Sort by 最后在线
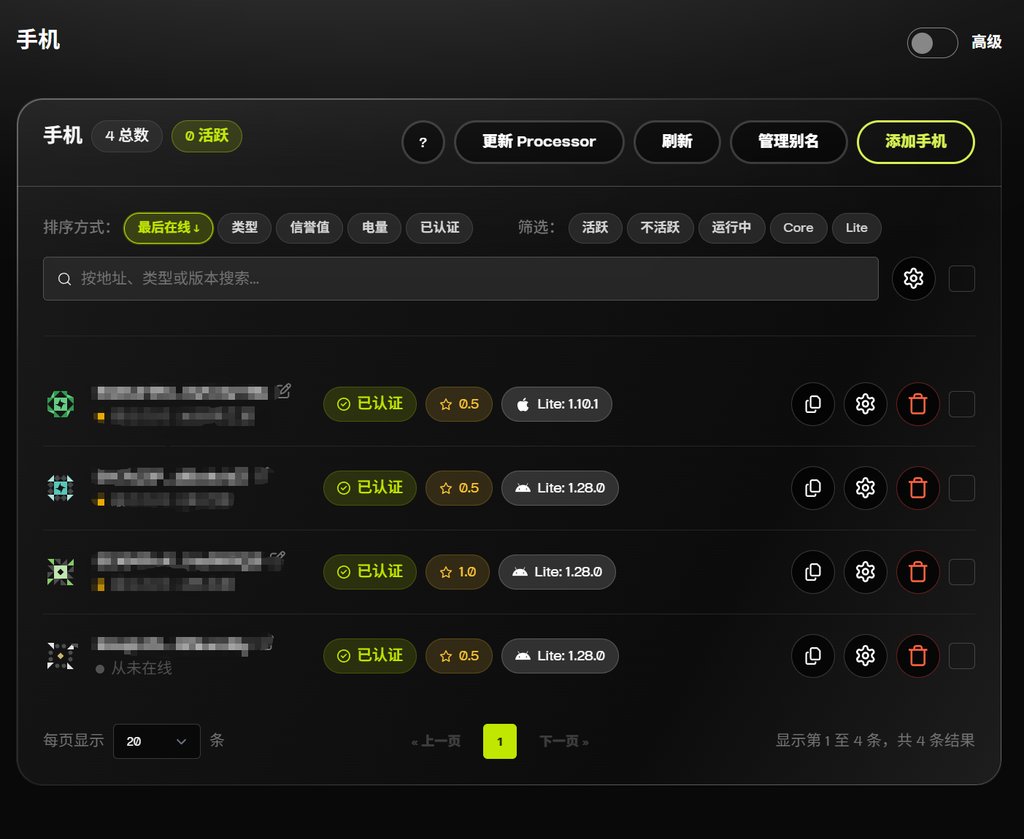Image resolution: width=1024 pixels, height=839 pixels. tap(168, 228)
